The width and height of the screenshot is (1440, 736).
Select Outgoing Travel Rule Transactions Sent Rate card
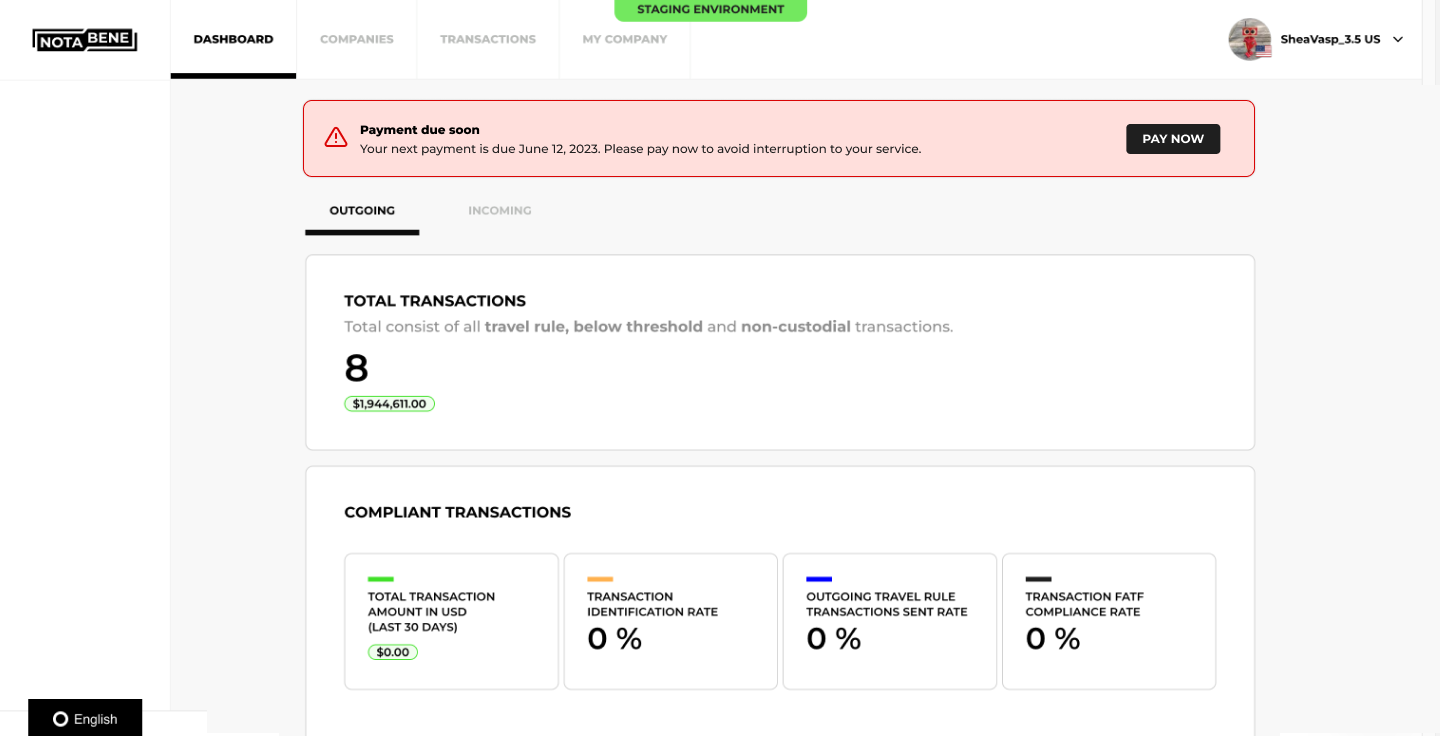click(889, 621)
